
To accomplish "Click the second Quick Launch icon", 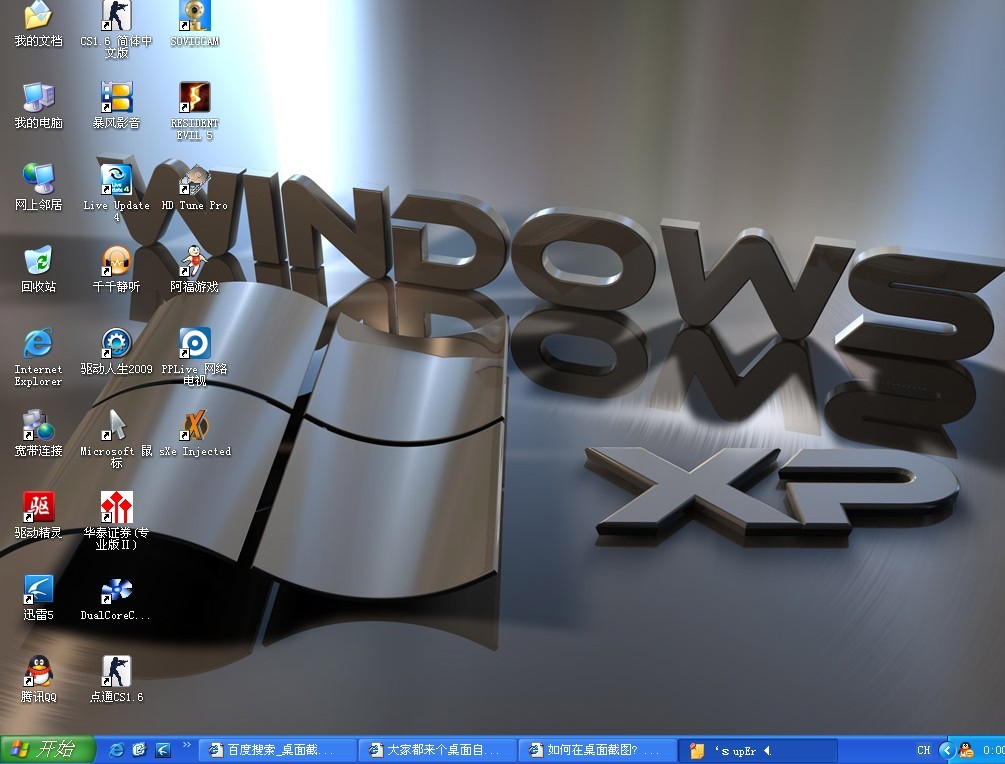I will point(140,749).
